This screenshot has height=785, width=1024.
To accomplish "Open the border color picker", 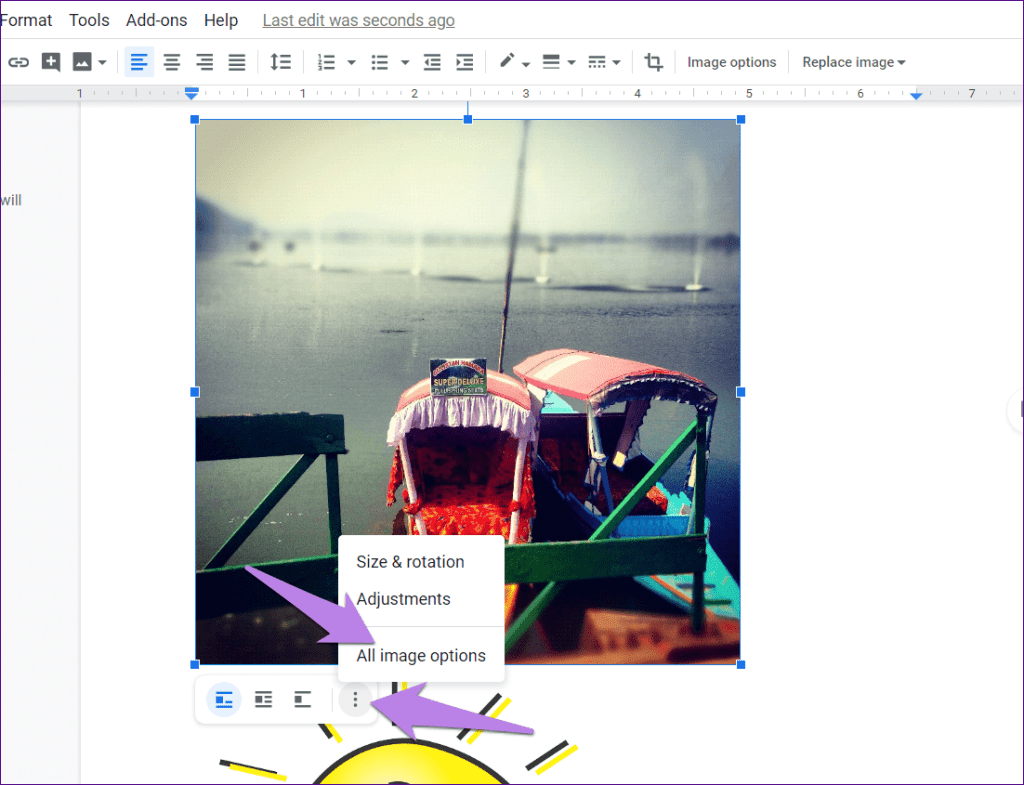I will 508,61.
